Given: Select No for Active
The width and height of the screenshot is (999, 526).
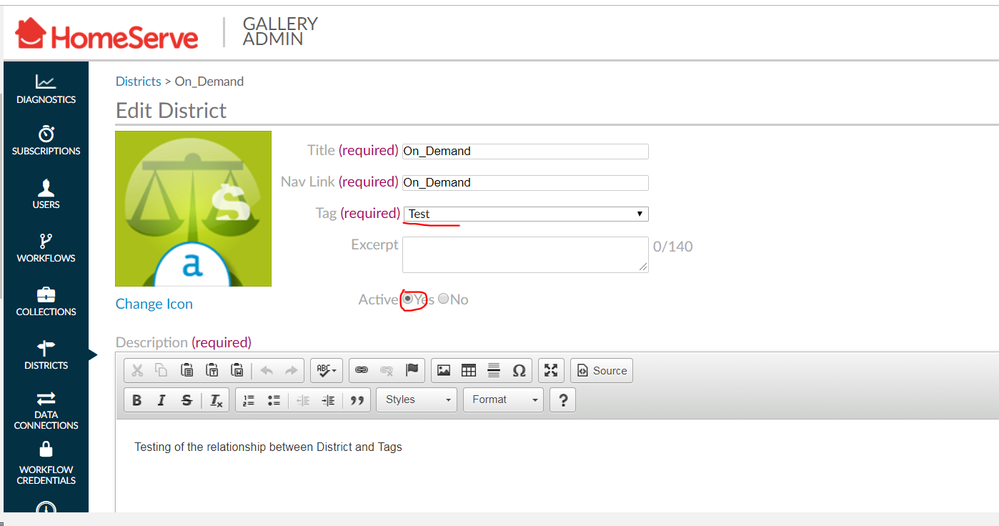Looking at the screenshot, I should [x=443, y=299].
